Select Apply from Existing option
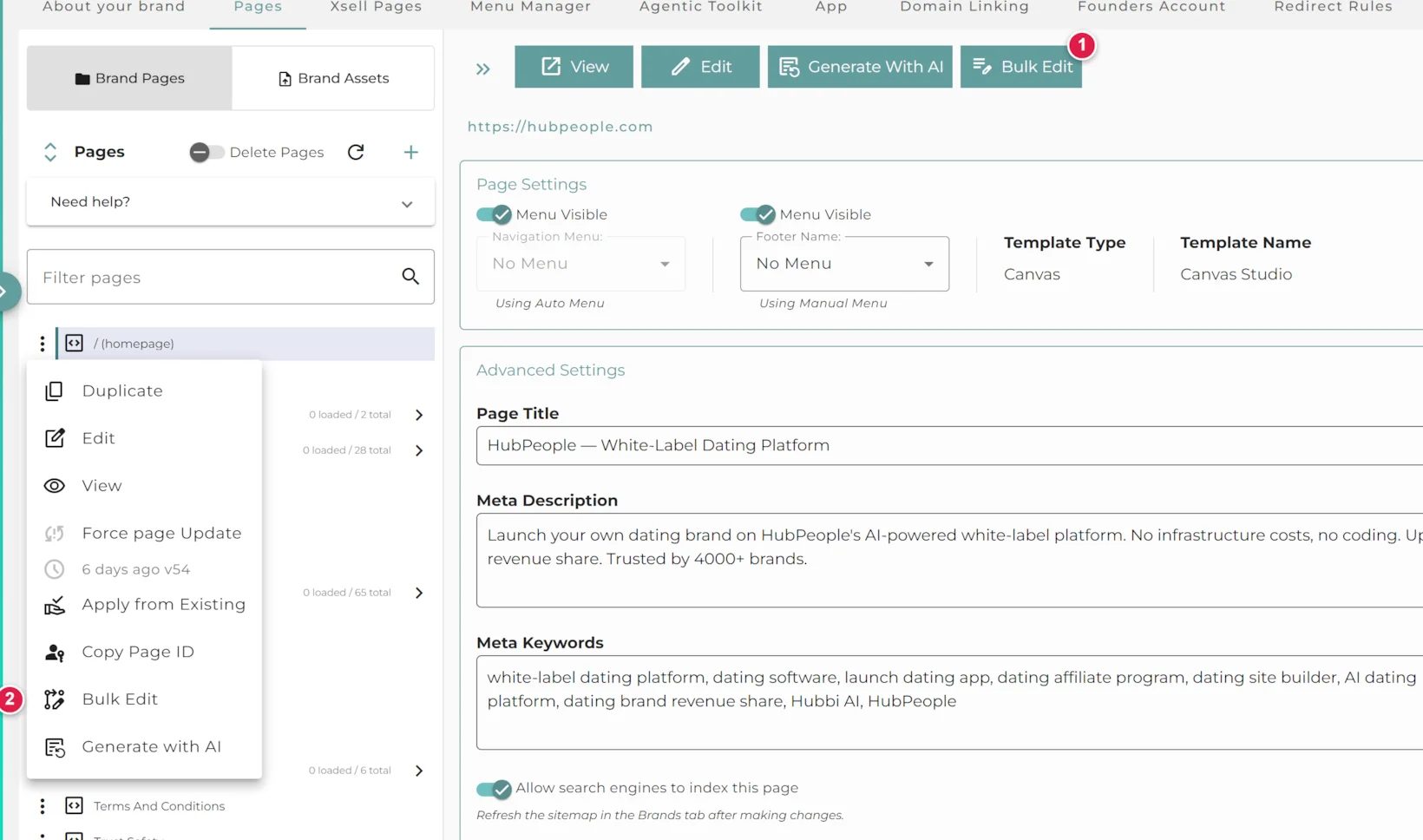The width and height of the screenshot is (1423, 840). 144,605
